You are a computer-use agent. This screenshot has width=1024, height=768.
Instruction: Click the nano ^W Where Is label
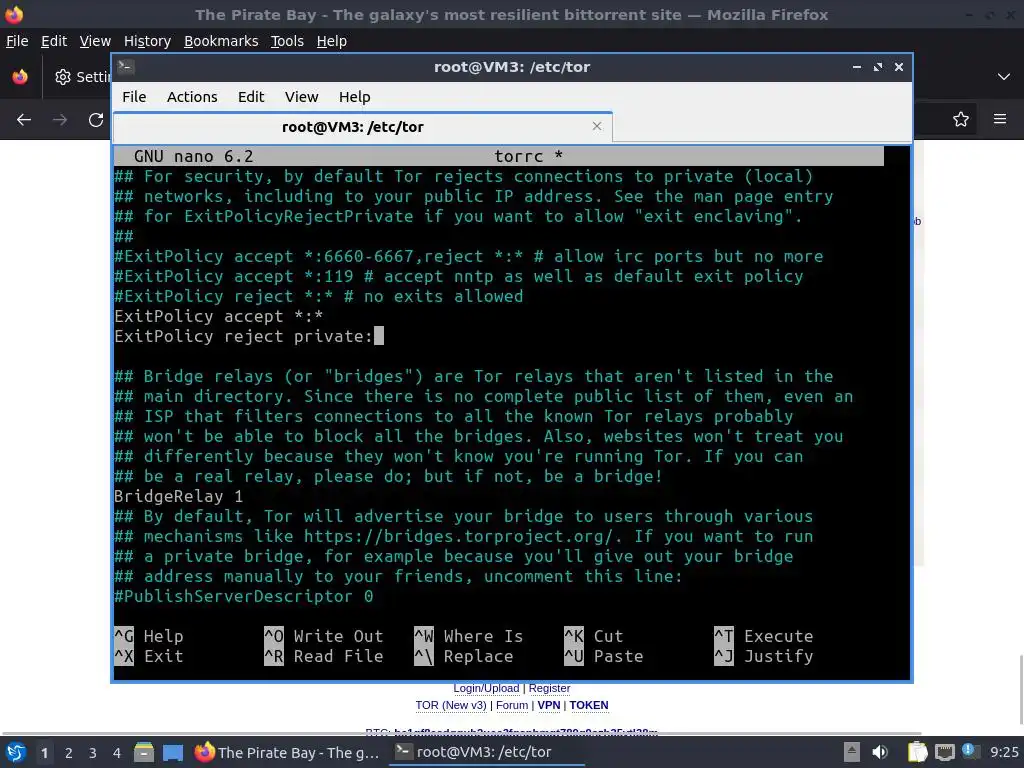(x=468, y=636)
